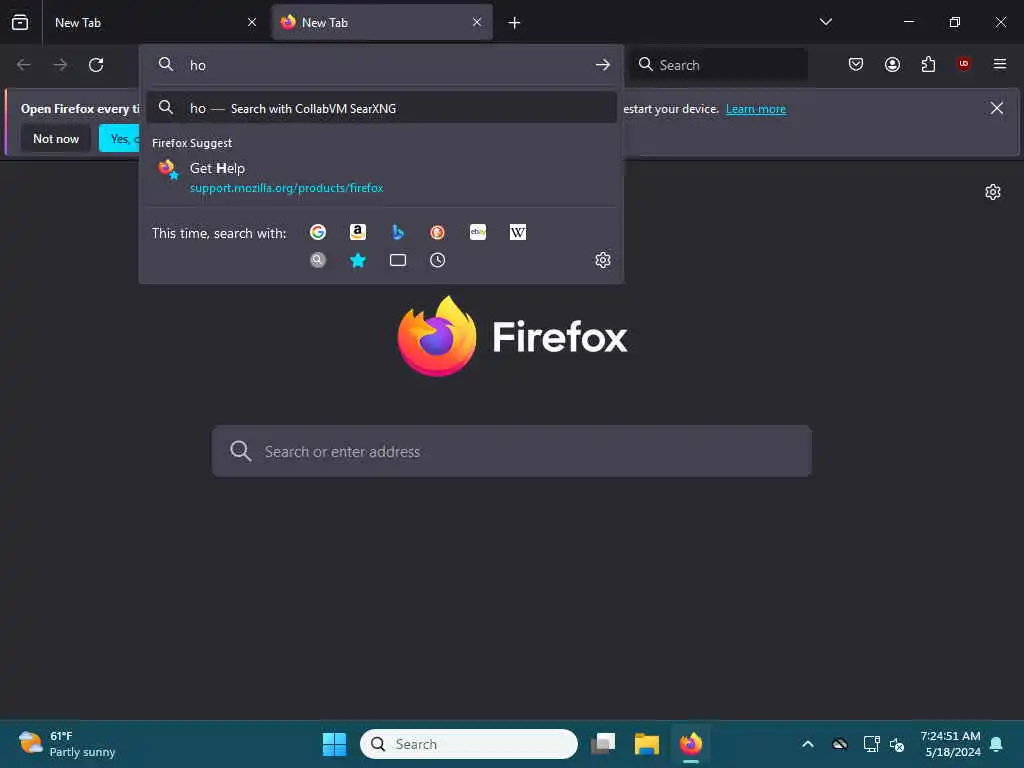
Task: Select the active New Tab with Firefox logo
Action: 382,23
